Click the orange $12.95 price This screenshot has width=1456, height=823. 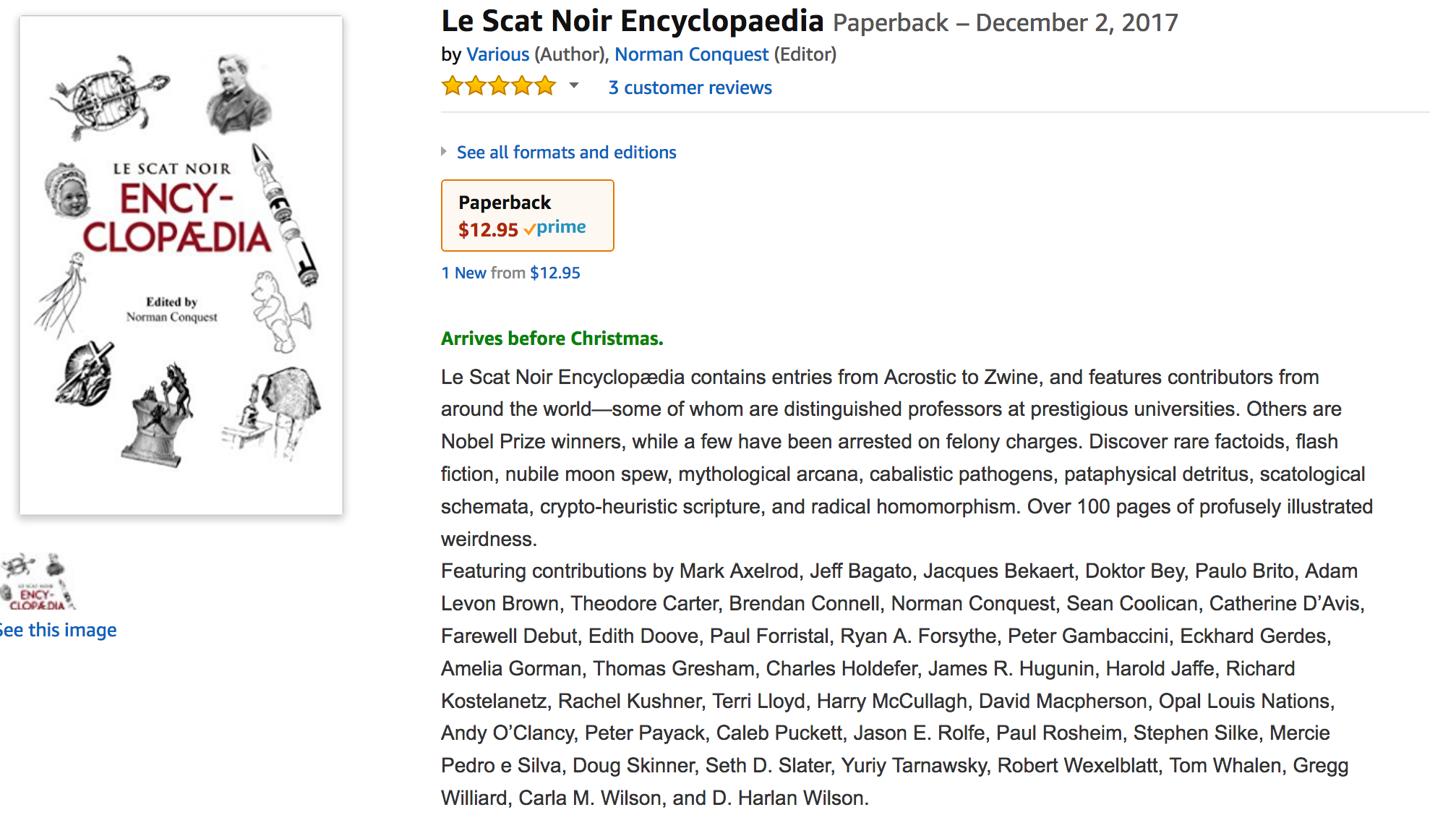click(487, 229)
